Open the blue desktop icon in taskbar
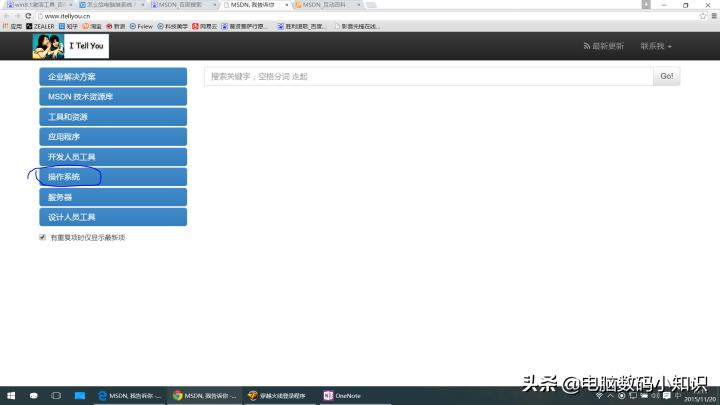720x405 pixels. pyautogui.click(x=79, y=395)
